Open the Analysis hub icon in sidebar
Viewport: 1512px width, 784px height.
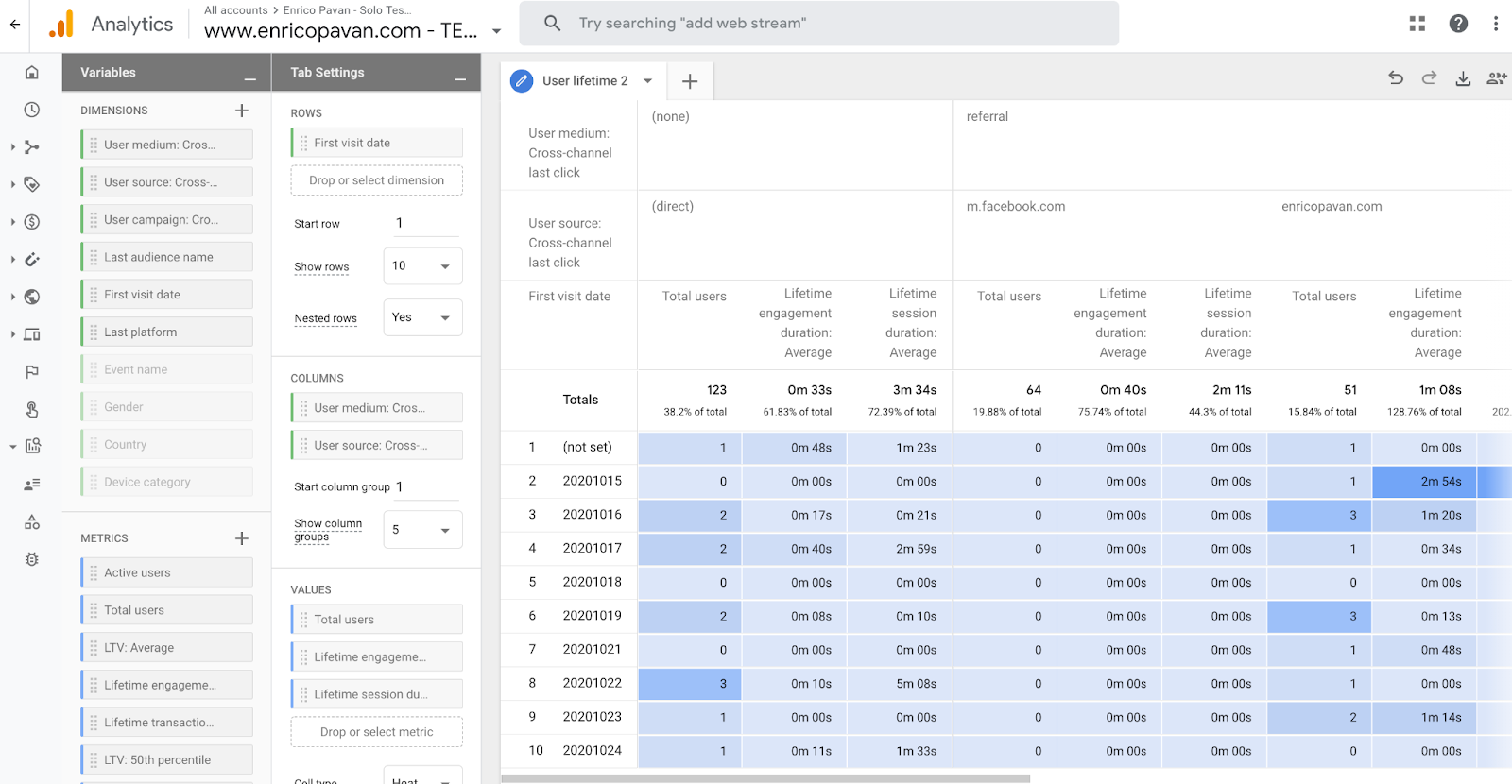coord(33,446)
